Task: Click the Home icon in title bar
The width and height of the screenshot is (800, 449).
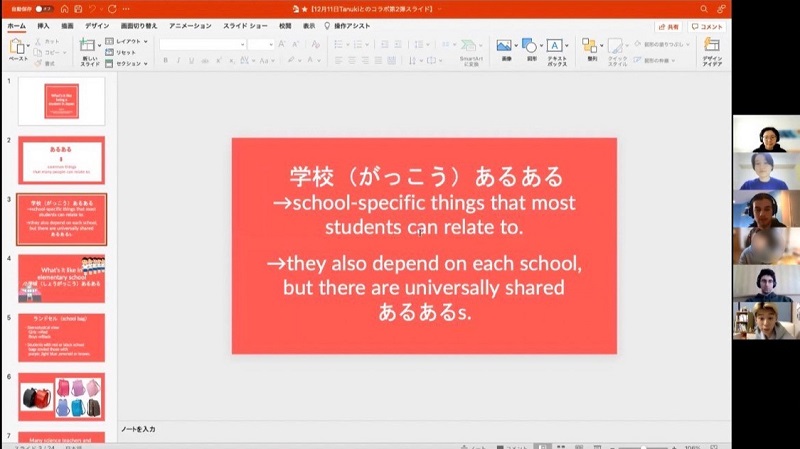Action: [64, 9]
